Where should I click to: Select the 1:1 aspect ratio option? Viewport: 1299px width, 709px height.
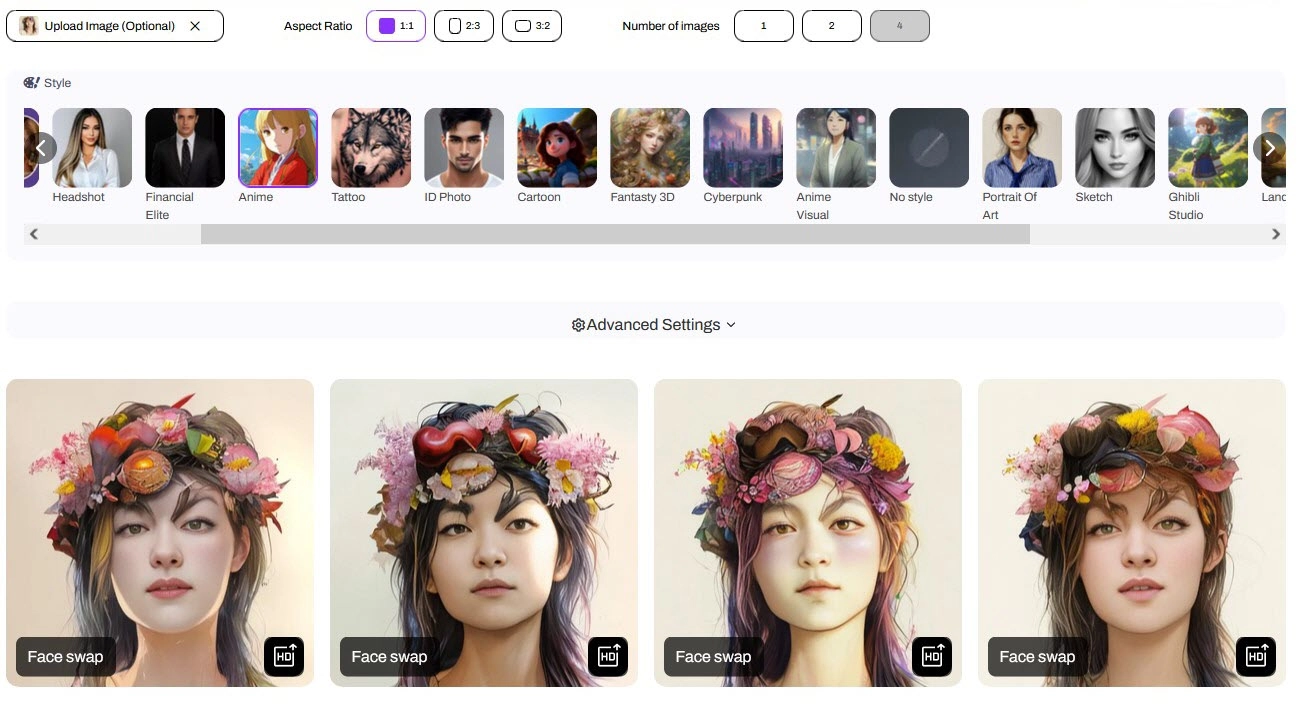coord(396,26)
